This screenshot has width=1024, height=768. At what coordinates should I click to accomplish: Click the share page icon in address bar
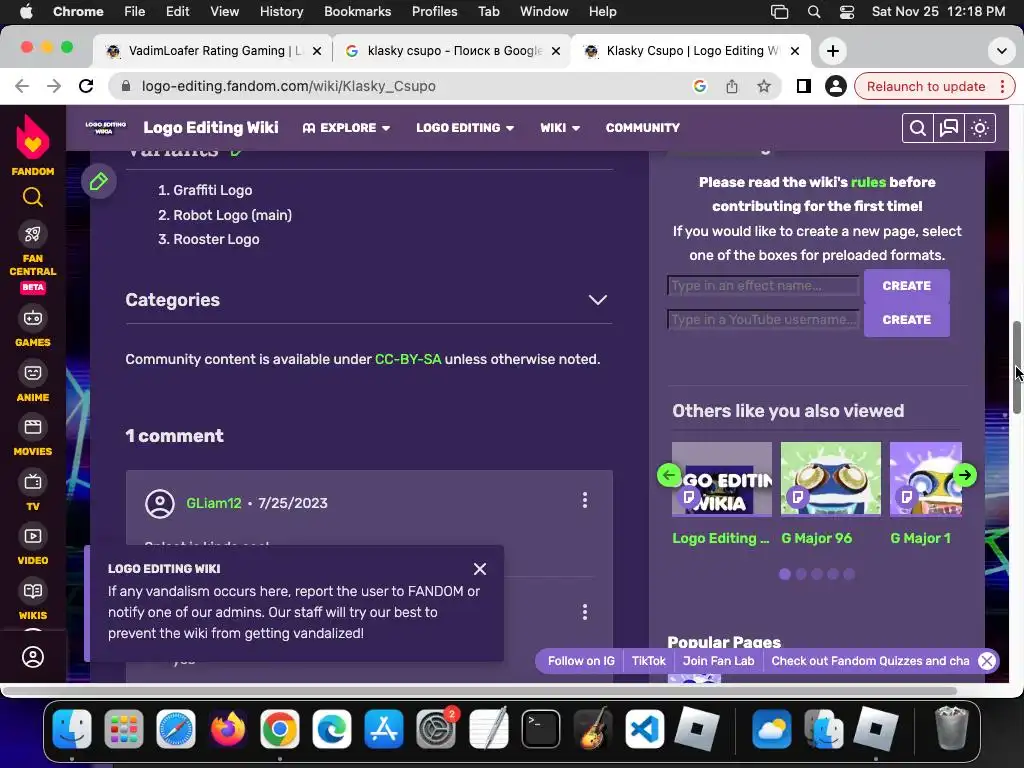pyautogui.click(x=732, y=86)
